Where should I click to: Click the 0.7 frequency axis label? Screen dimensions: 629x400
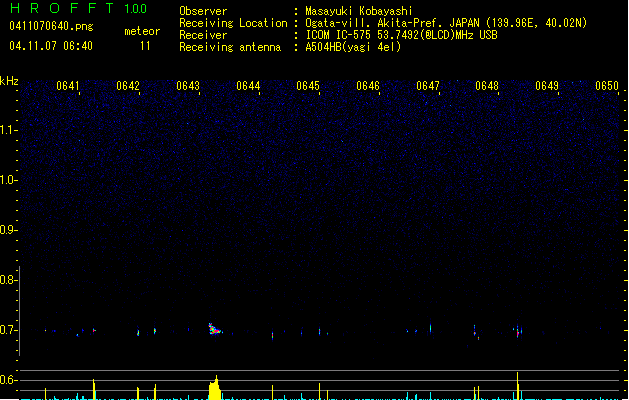[x=9, y=330]
